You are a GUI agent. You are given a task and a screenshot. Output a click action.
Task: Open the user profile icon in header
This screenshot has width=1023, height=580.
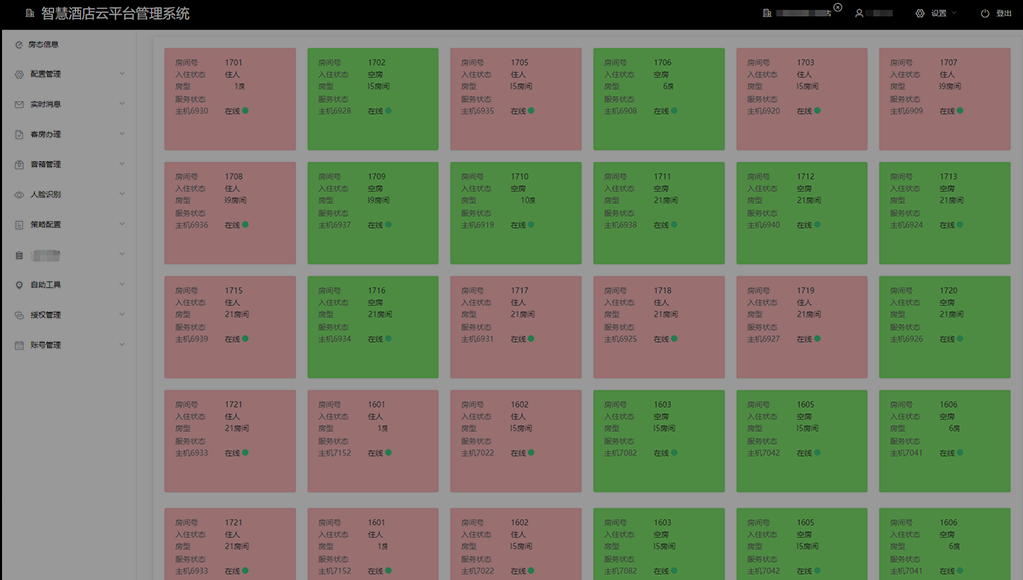(859, 13)
